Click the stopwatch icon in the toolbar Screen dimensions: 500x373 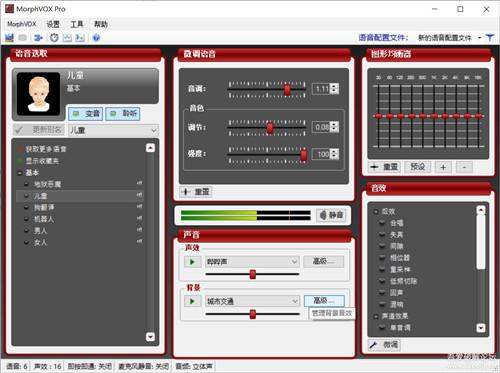pos(54,38)
